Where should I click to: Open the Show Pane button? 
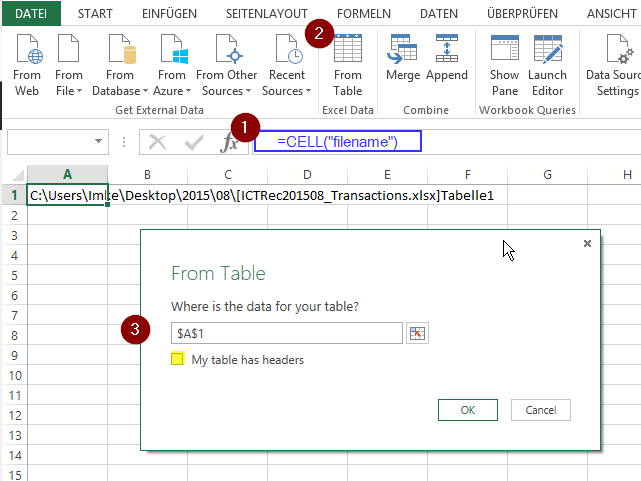504,65
